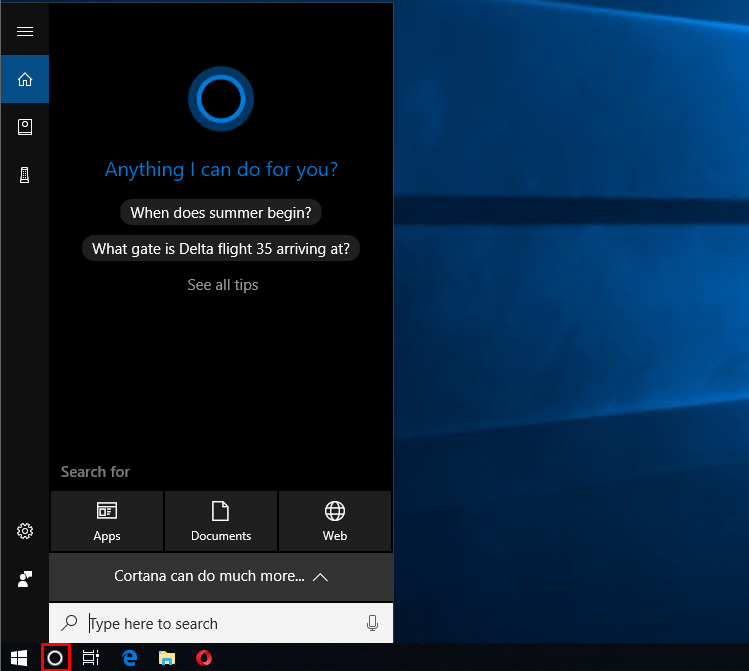Open the Cortana Notebook icon
The width and height of the screenshot is (749, 671).
pos(25,127)
